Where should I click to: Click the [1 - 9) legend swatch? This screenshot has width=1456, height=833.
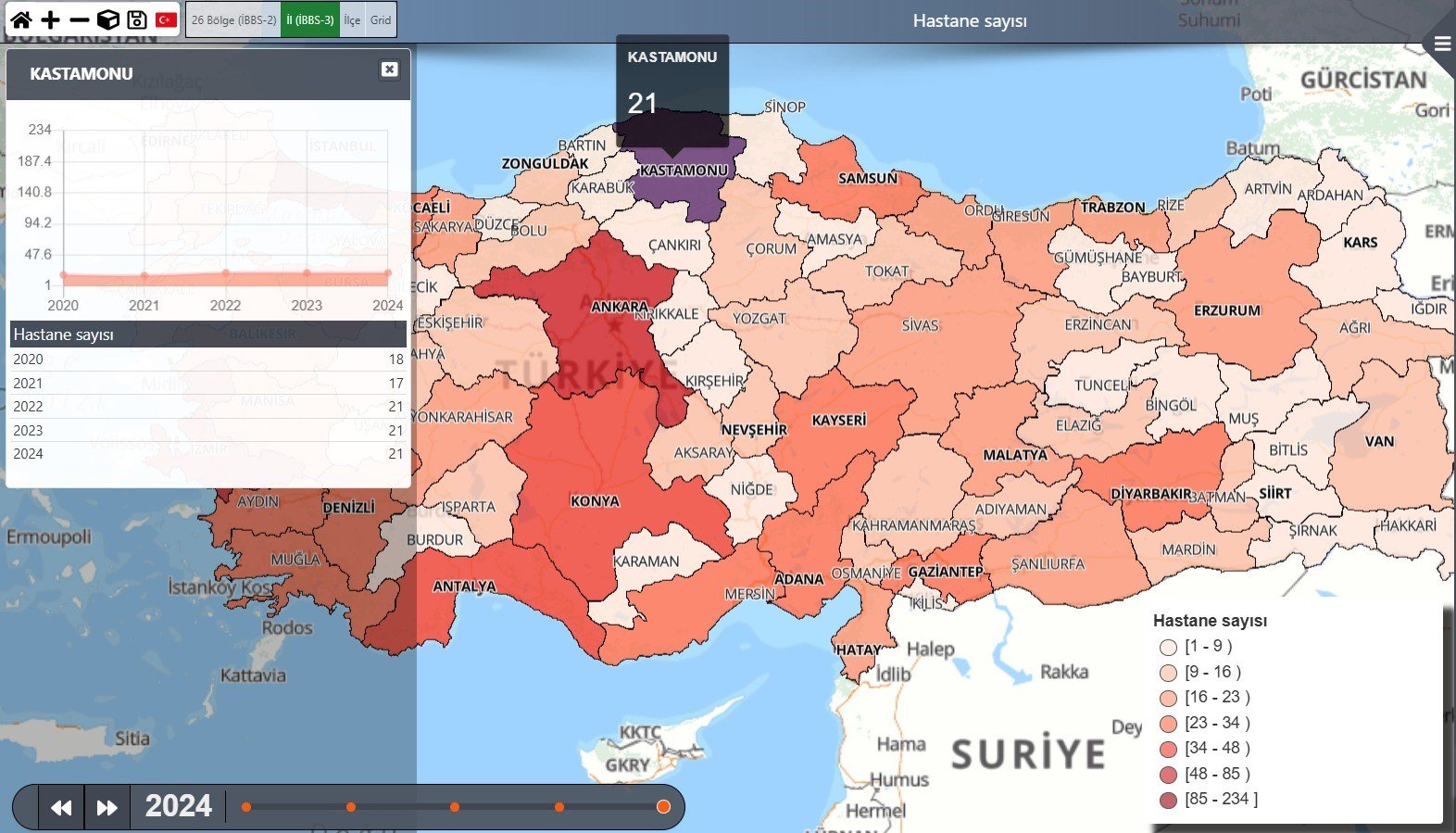[x=1168, y=648]
